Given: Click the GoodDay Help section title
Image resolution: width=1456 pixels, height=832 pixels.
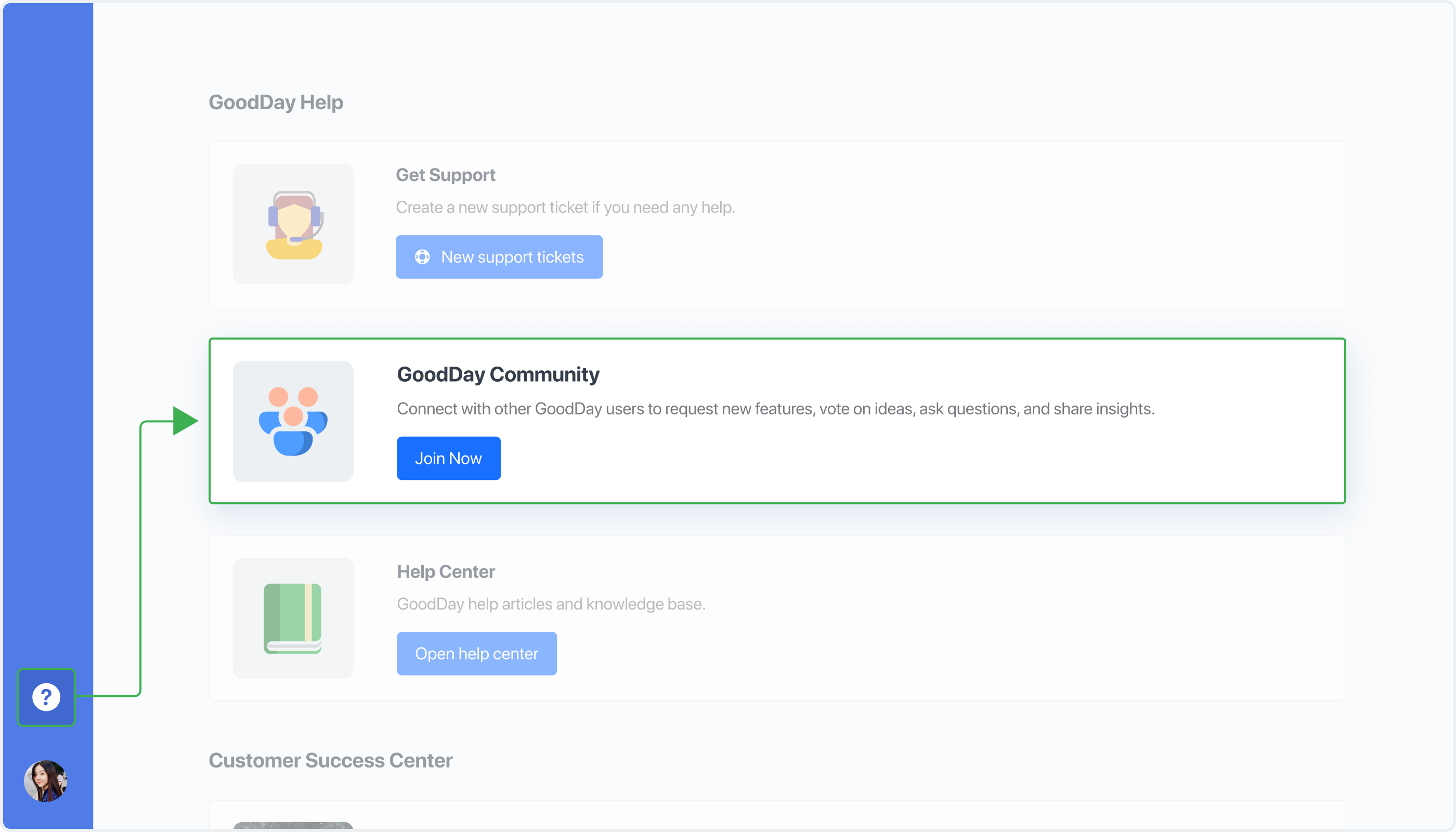Looking at the screenshot, I should click(276, 102).
